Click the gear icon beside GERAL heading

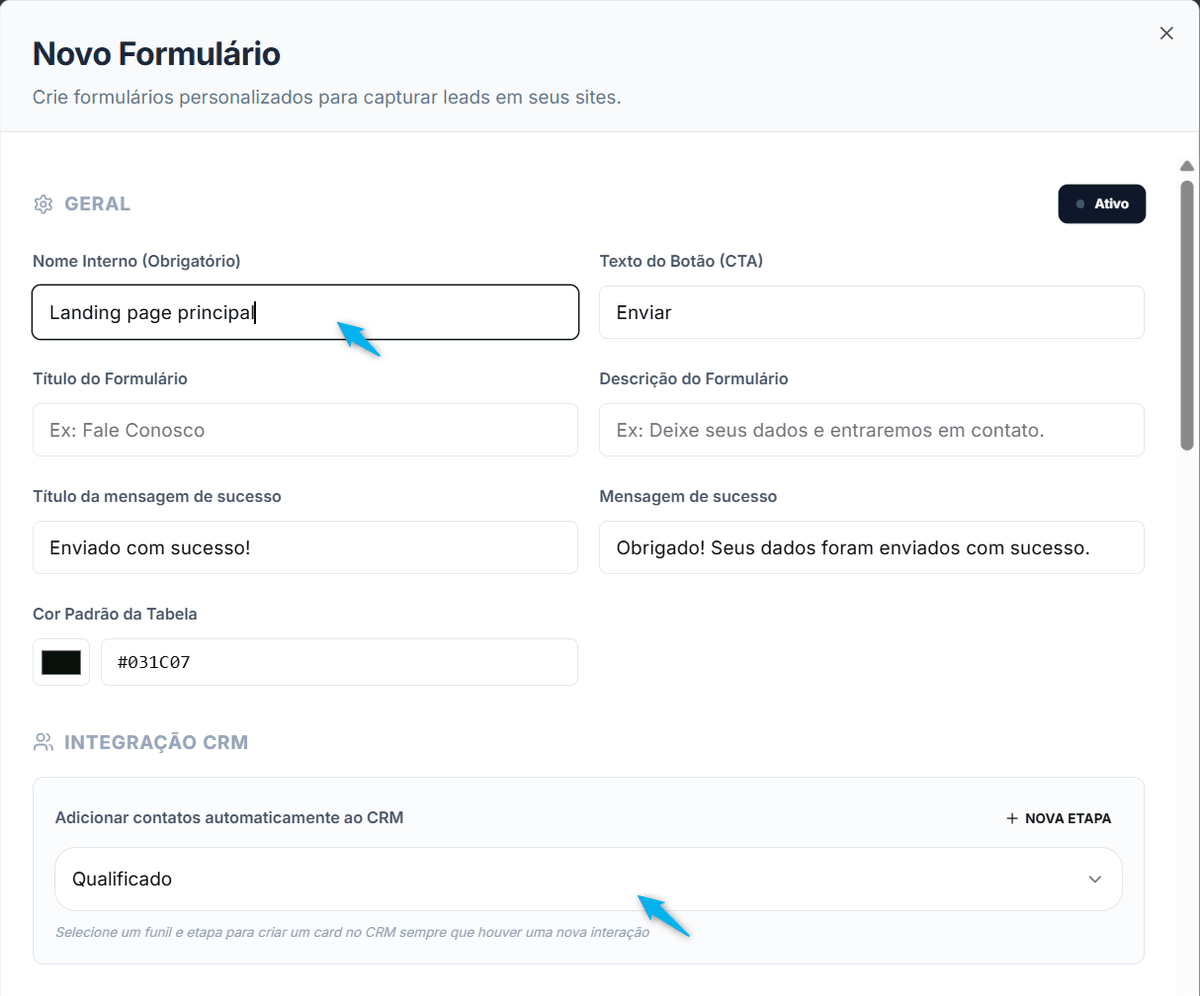pyautogui.click(x=42, y=204)
